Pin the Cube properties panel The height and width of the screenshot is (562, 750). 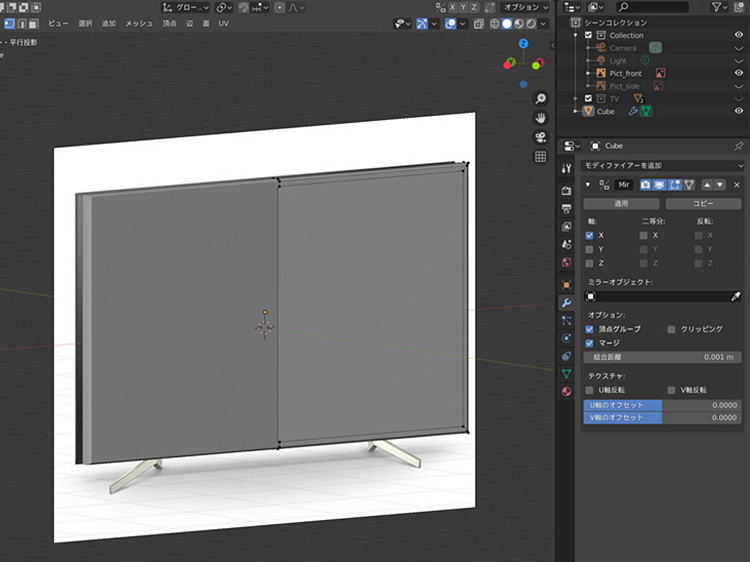[738, 146]
